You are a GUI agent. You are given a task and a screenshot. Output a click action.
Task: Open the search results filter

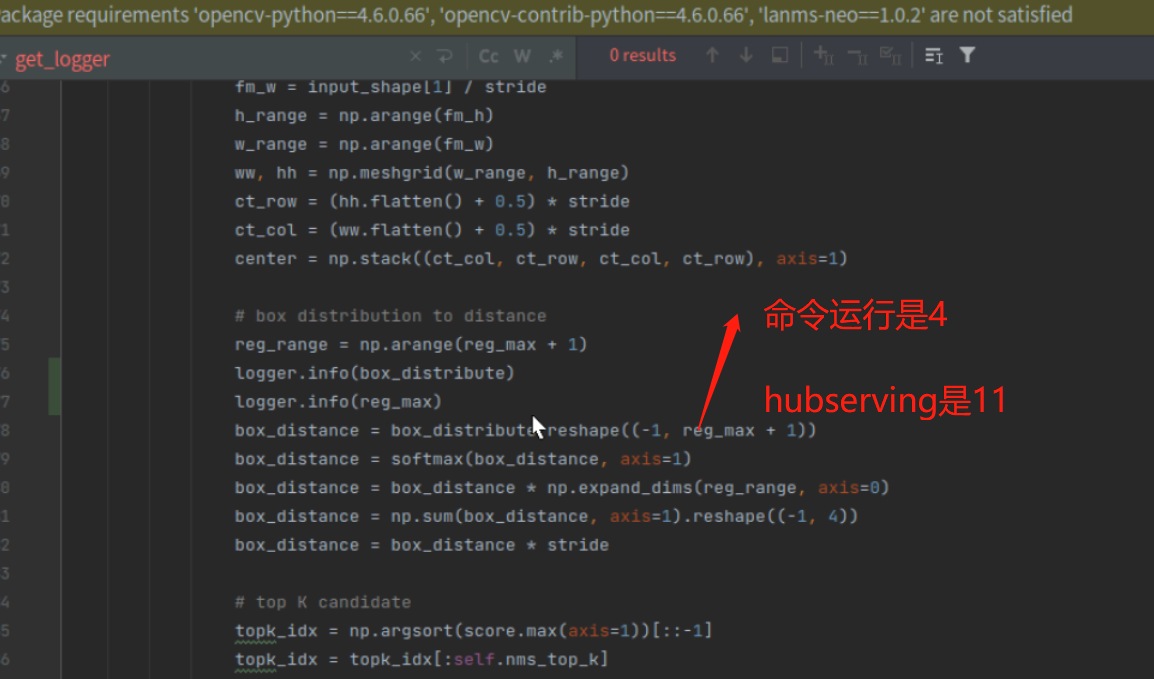pos(966,55)
